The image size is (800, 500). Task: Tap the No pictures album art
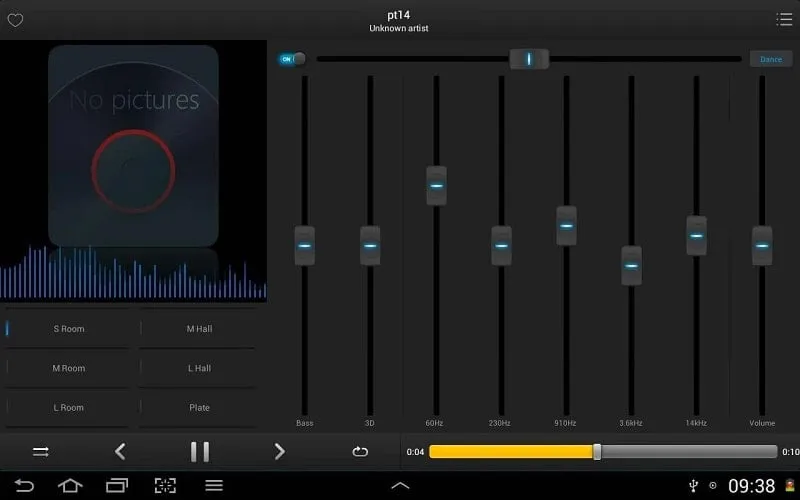pos(133,145)
